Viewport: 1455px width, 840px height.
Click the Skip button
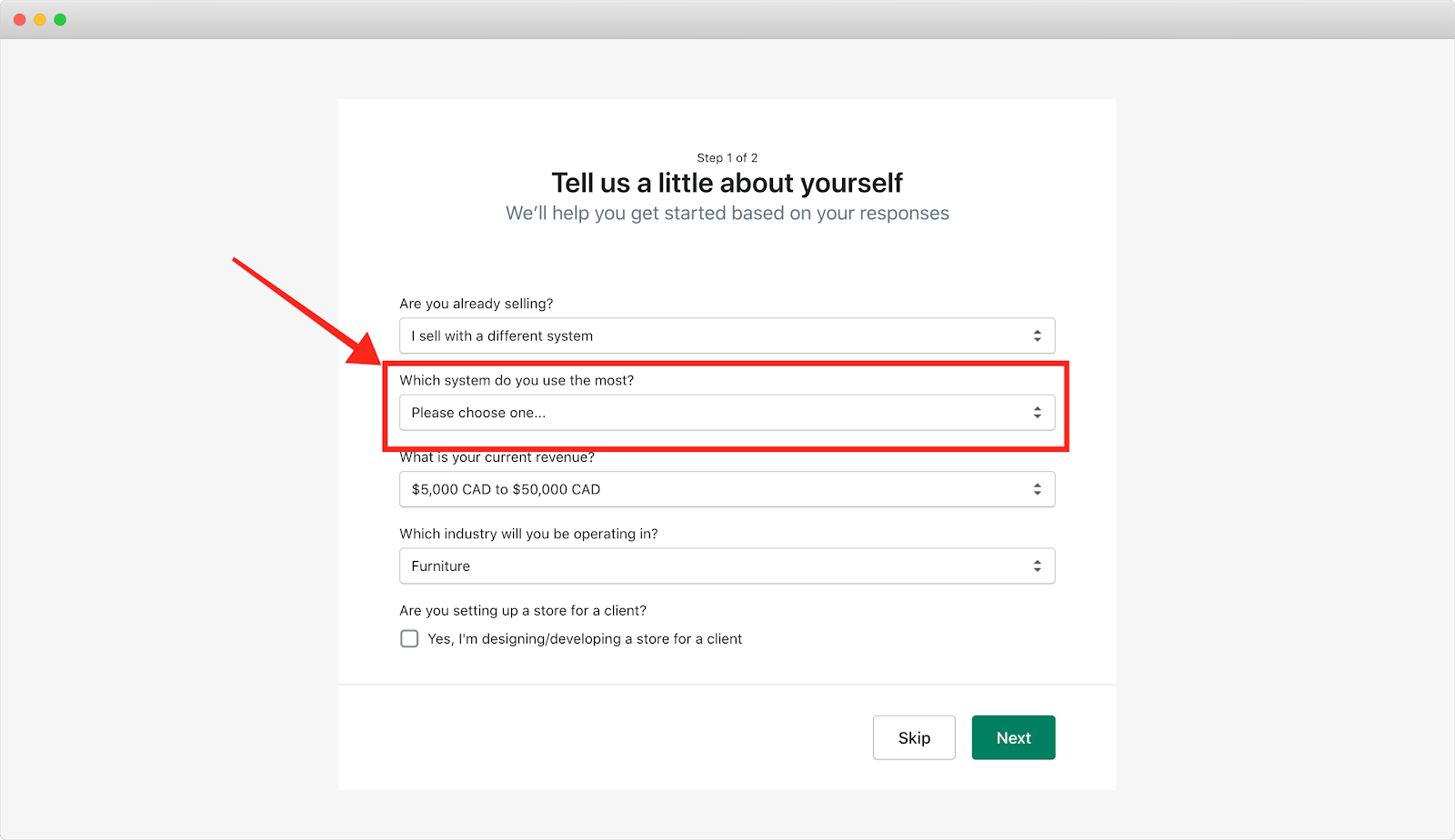pos(913,737)
